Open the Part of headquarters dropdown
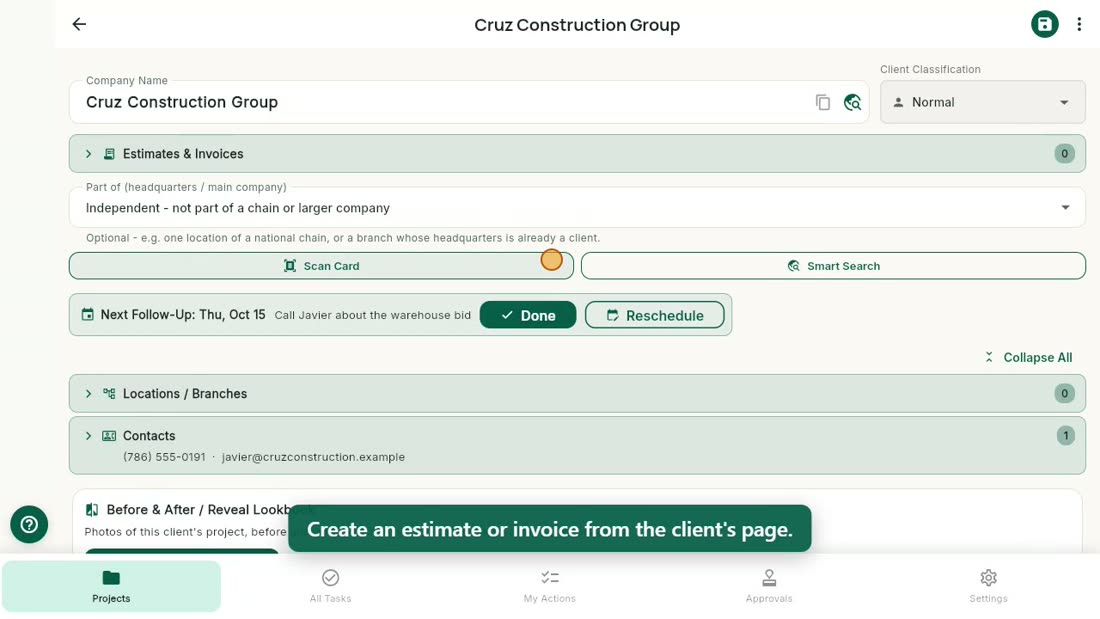1100x619 pixels. pos(577,208)
